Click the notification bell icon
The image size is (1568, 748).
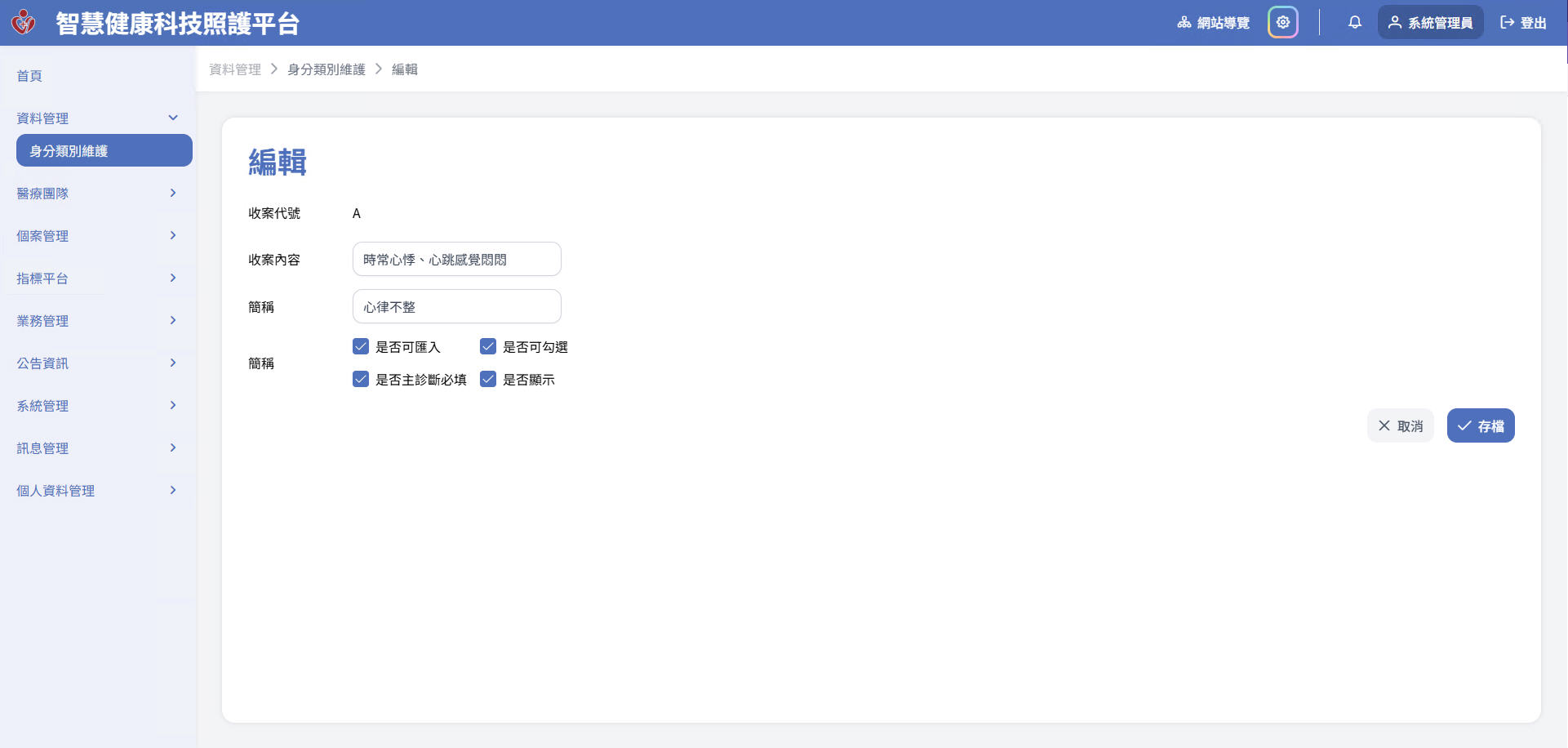click(x=1354, y=23)
